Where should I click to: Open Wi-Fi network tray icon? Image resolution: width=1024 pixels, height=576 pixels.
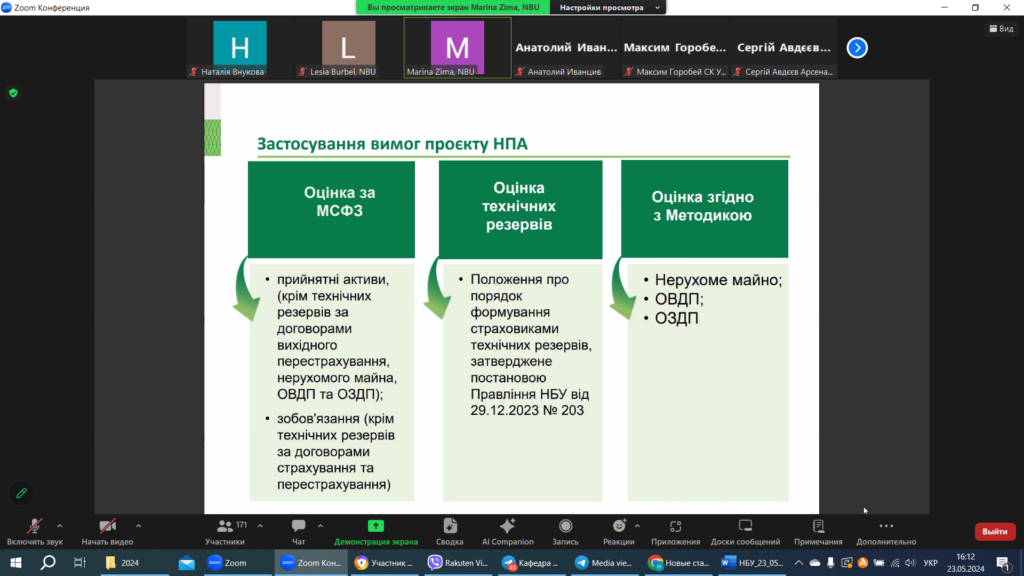coord(895,562)
